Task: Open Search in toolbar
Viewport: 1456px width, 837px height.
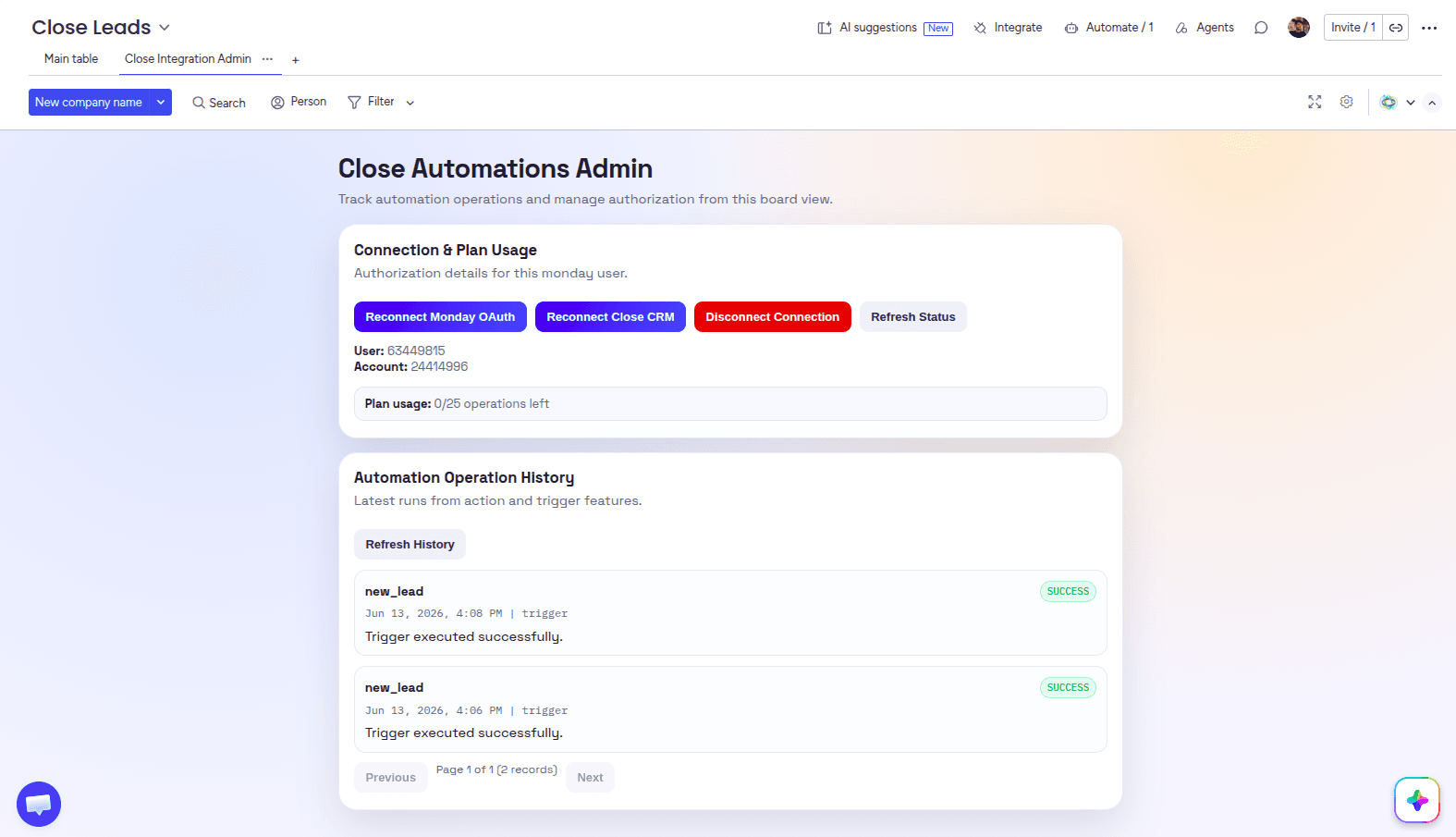Action: click(x=219, y=103)
